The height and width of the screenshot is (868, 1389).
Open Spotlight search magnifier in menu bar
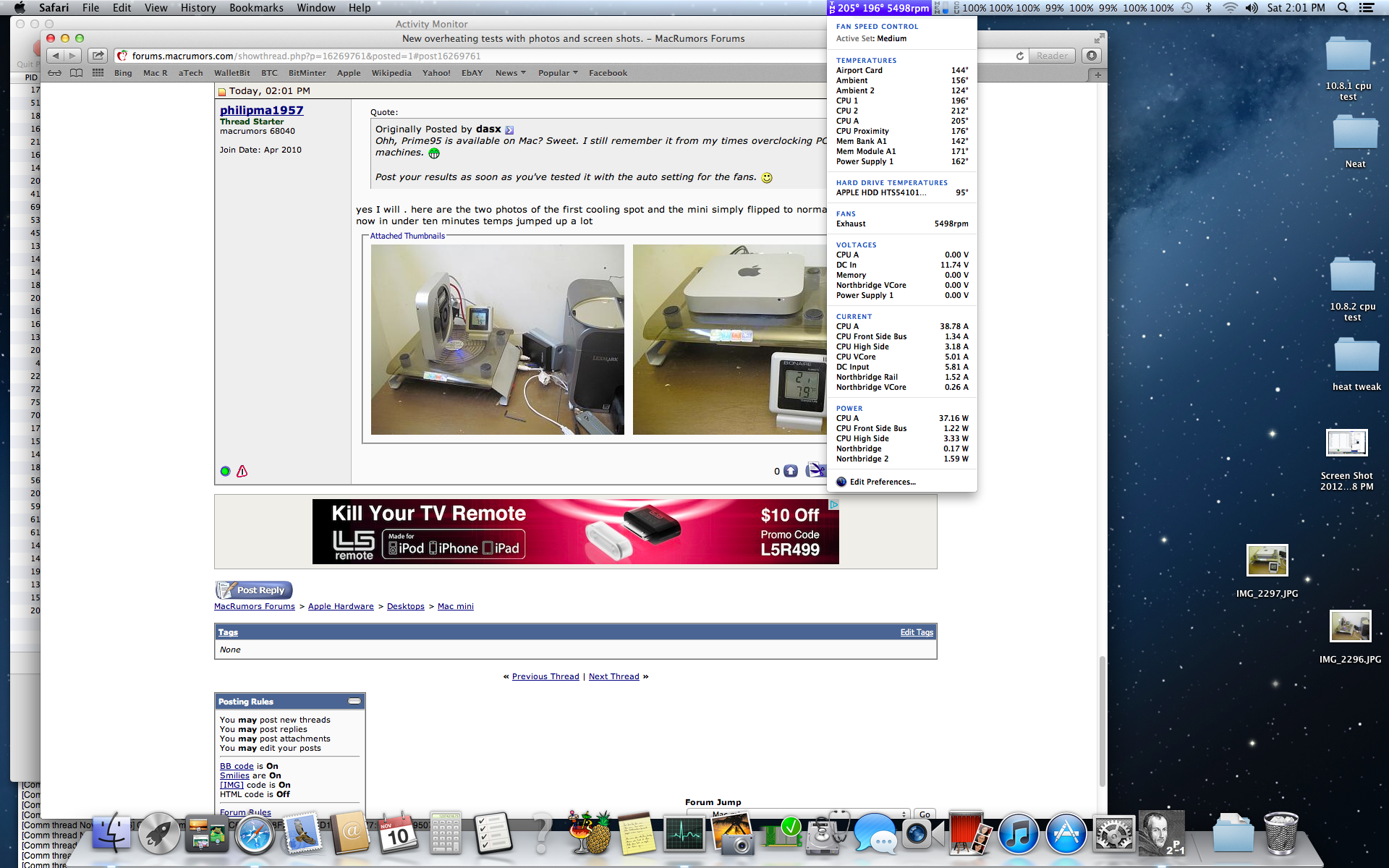1343,8
